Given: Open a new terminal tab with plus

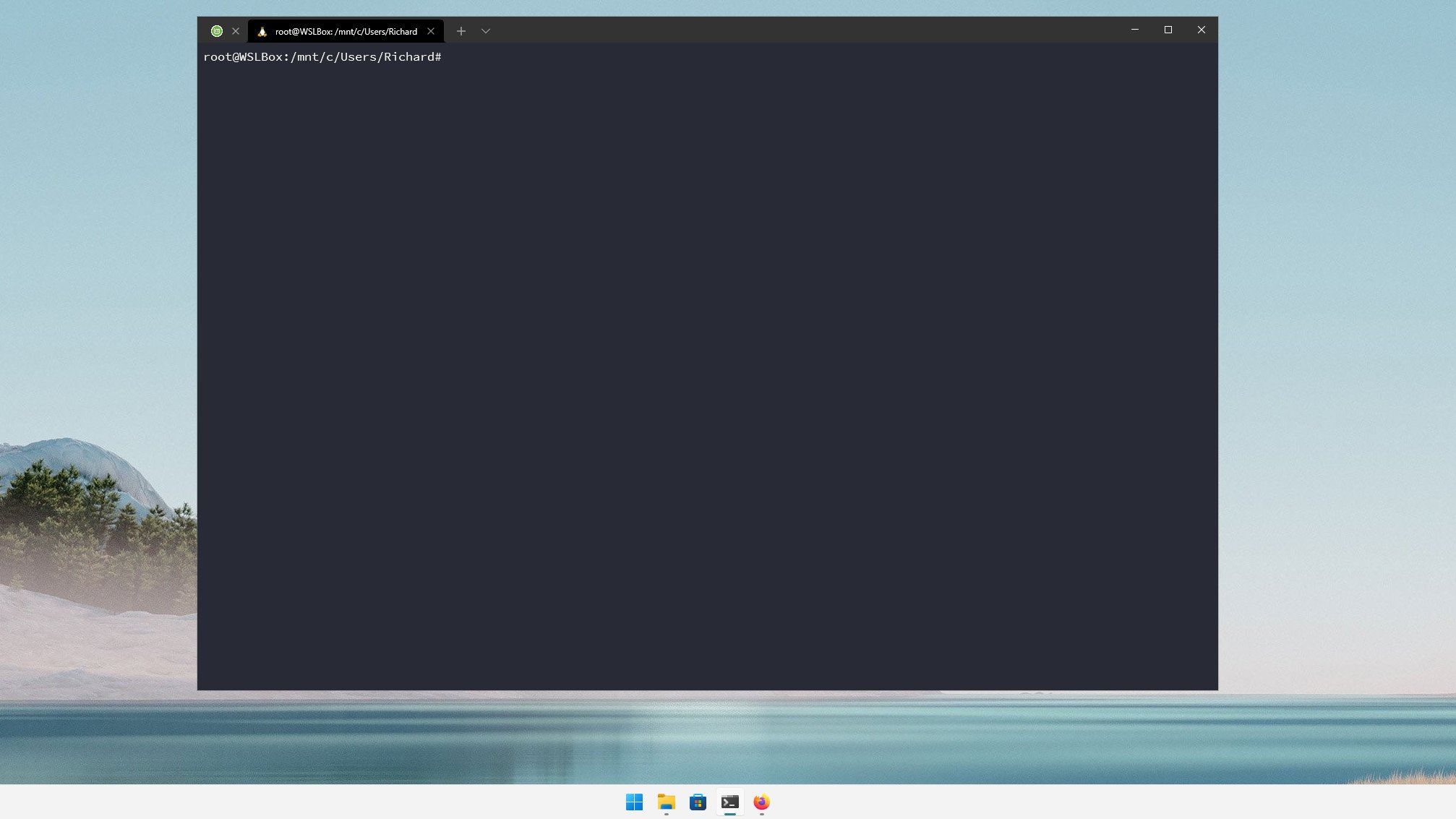Looking at the screenshot, I should tap(461, 31).
